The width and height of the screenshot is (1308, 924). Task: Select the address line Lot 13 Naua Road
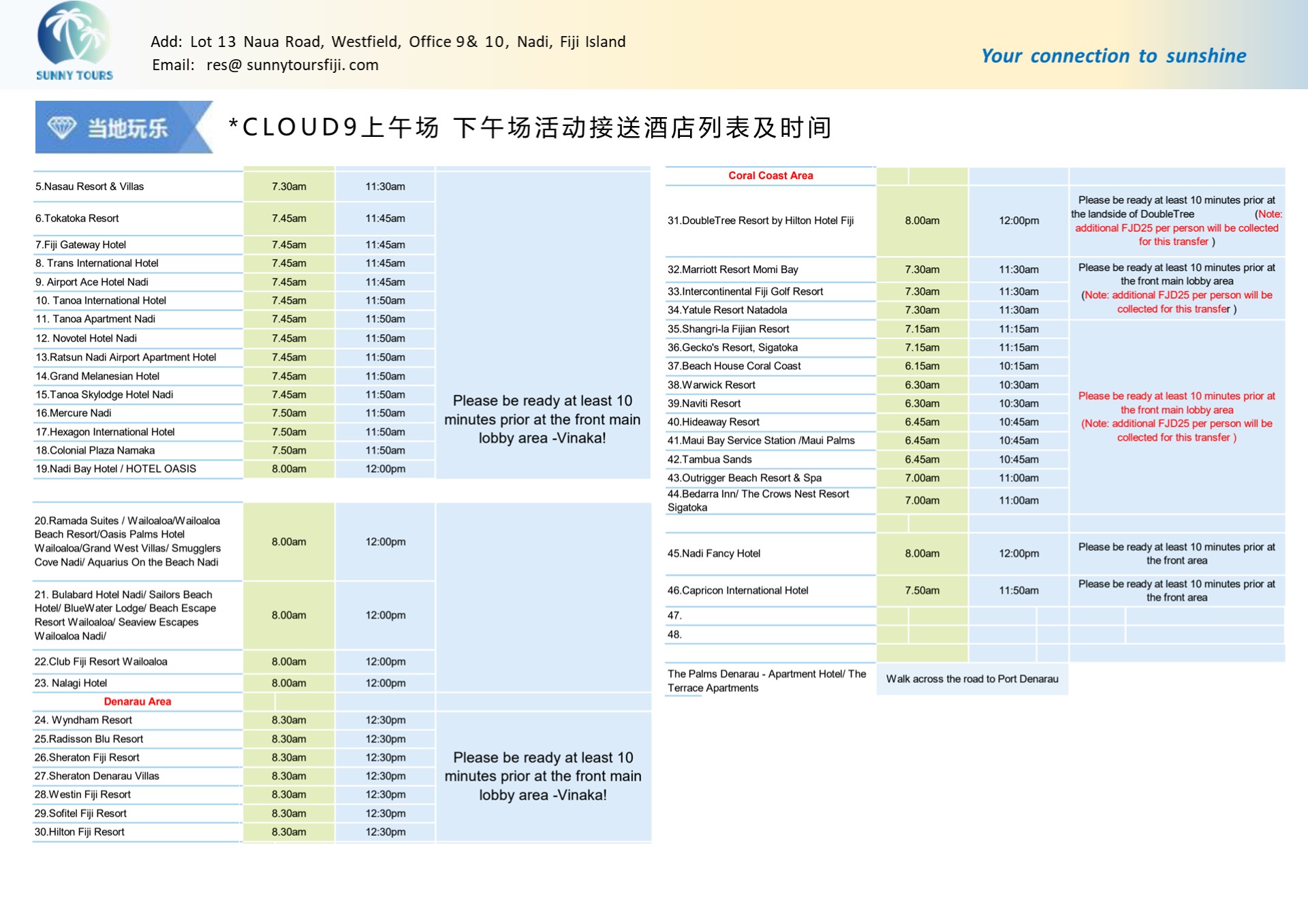tap(388, 42)
